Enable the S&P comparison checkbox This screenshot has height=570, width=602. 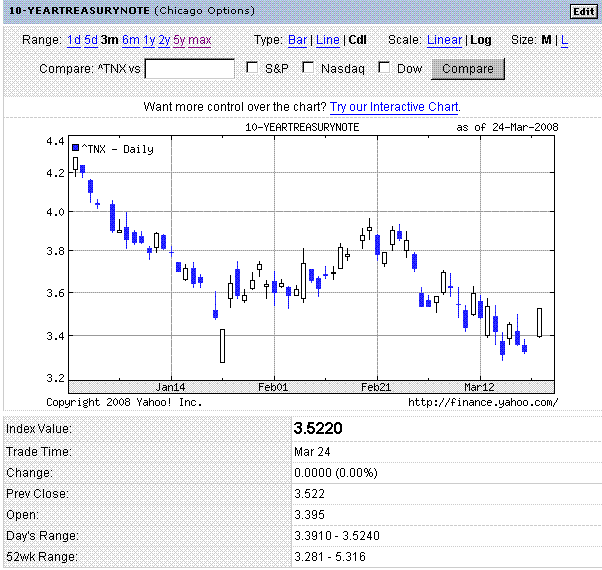[x=253, y=69]
